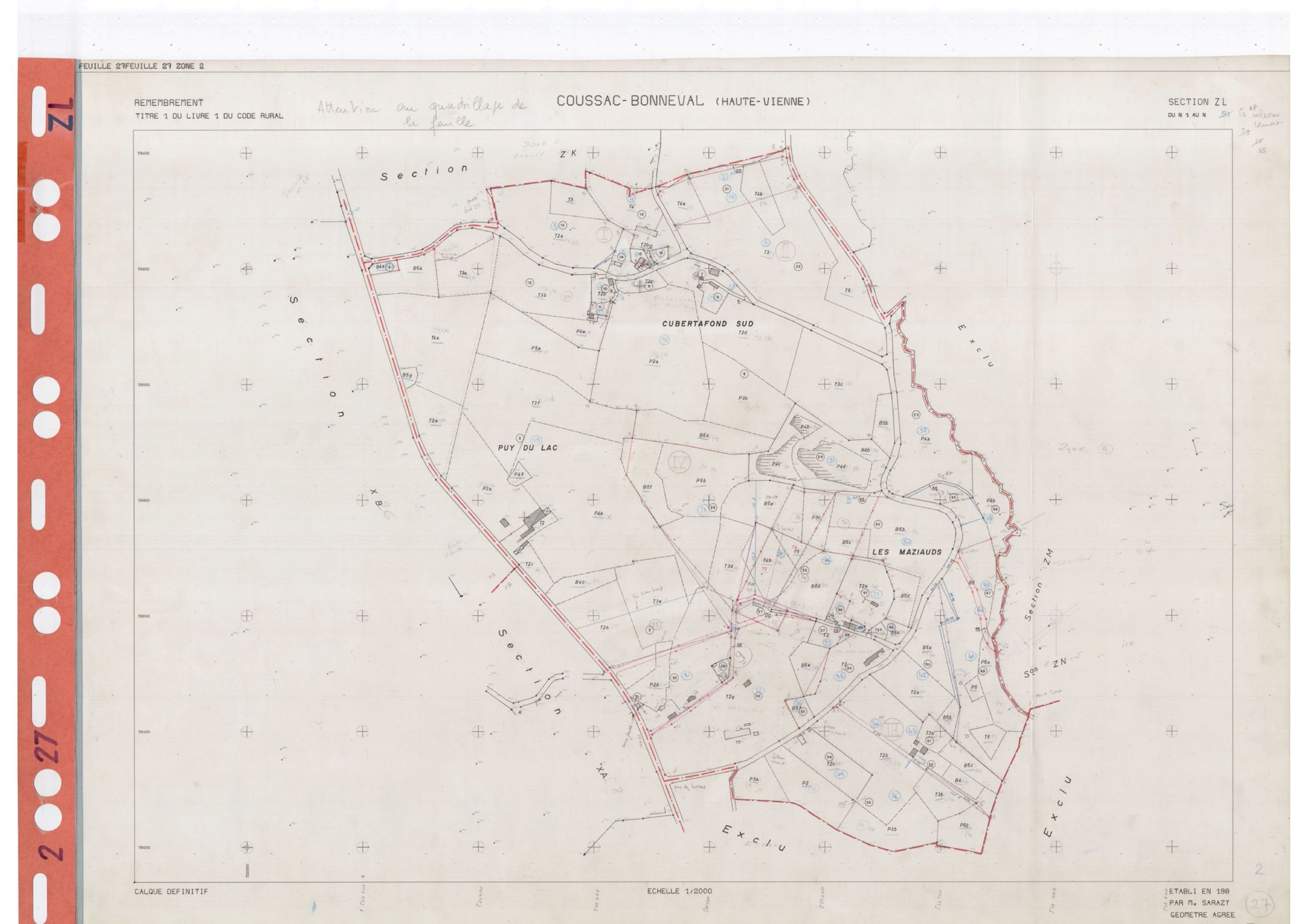Click the circled Roman numeral IV
Viewport: 1308px width, 924px height.
678,462
